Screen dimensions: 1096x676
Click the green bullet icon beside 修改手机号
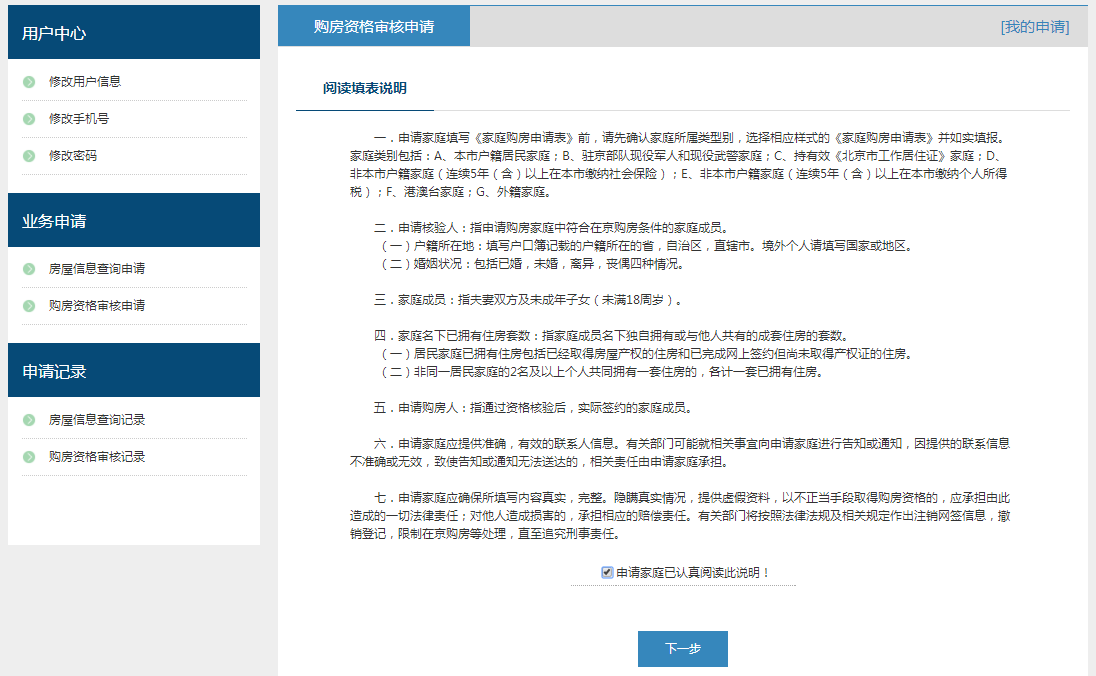[29, 119]
